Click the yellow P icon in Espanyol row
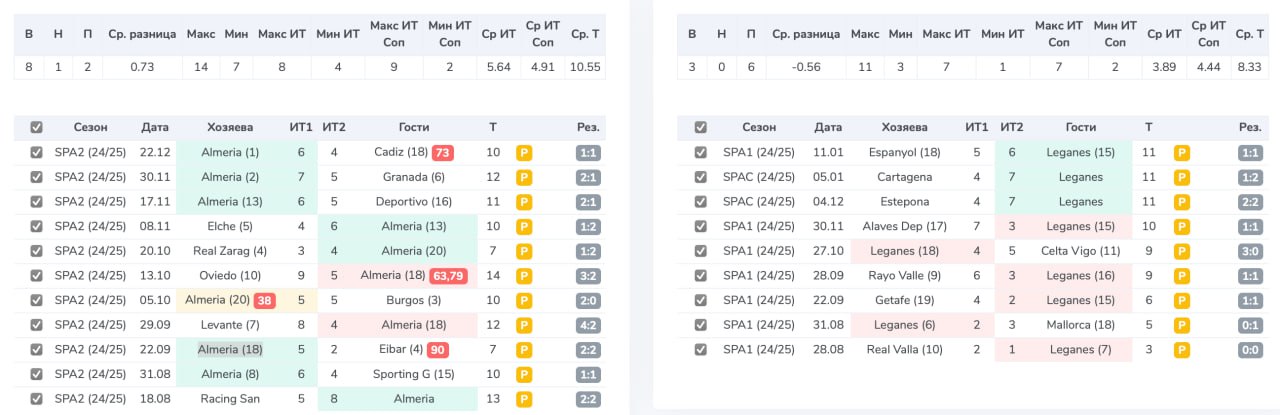 click(1181, 153)
